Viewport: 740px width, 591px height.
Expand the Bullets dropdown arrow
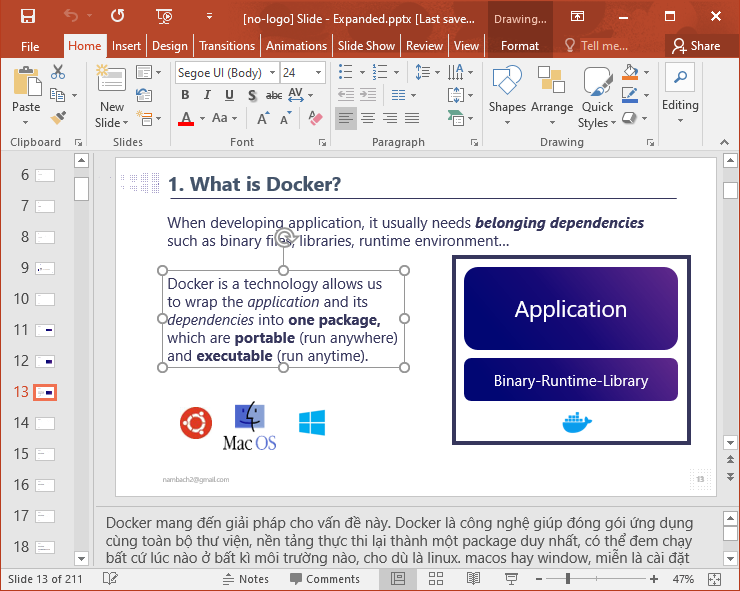(x=362, y=72)
